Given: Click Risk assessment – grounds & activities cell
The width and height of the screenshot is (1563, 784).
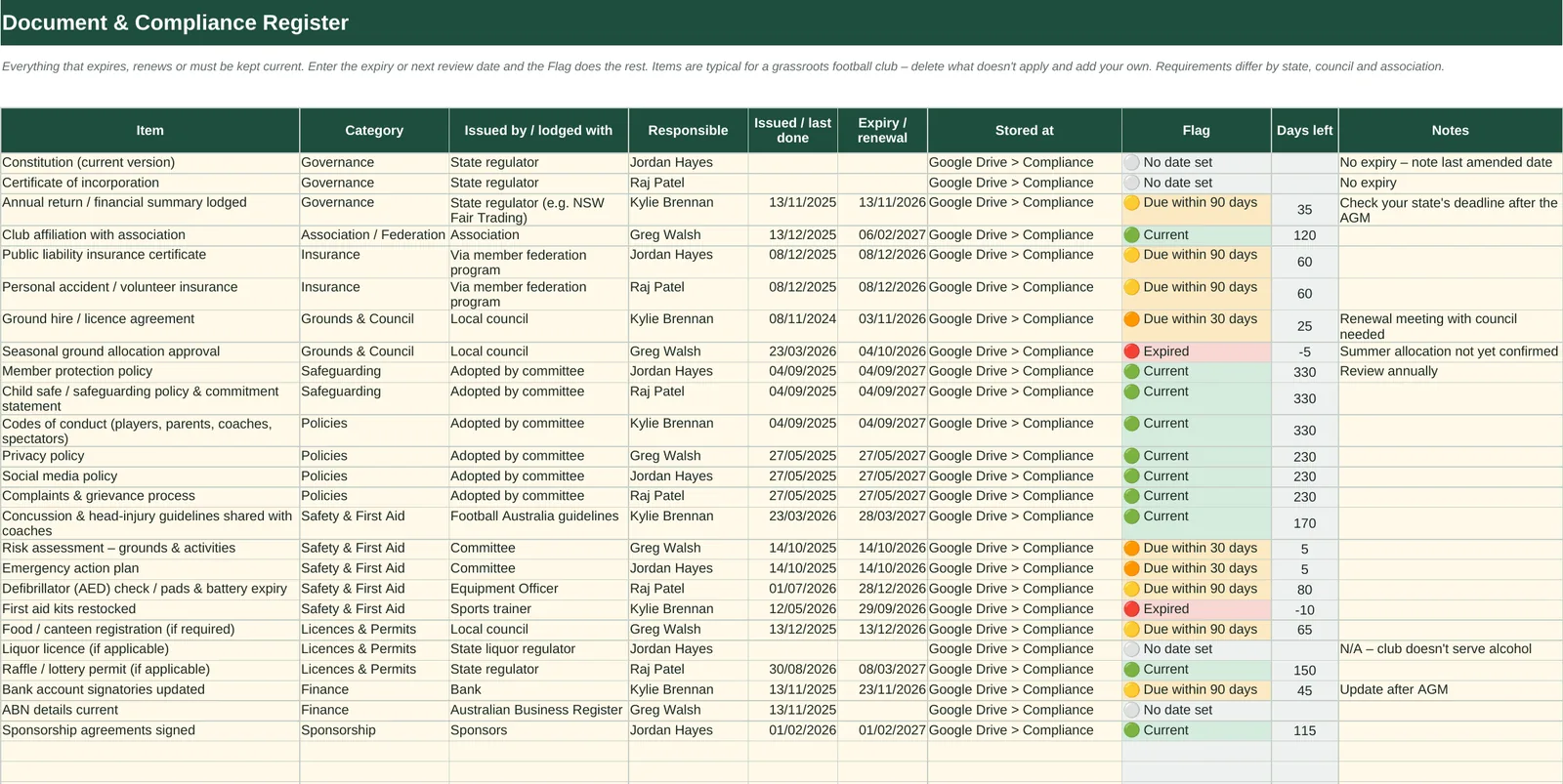Looking at the screenshot, I should click(149, 549).
